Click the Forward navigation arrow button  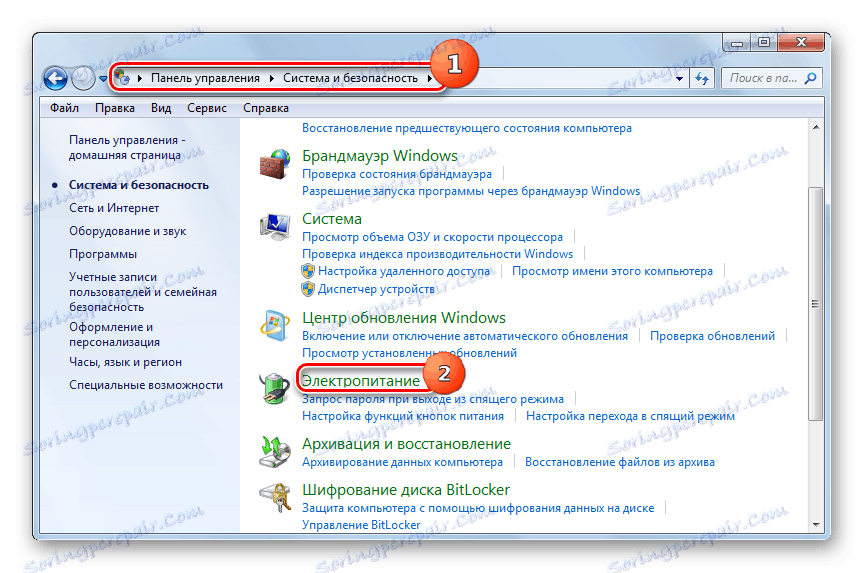pyautogui.click(x=83, y=78)
